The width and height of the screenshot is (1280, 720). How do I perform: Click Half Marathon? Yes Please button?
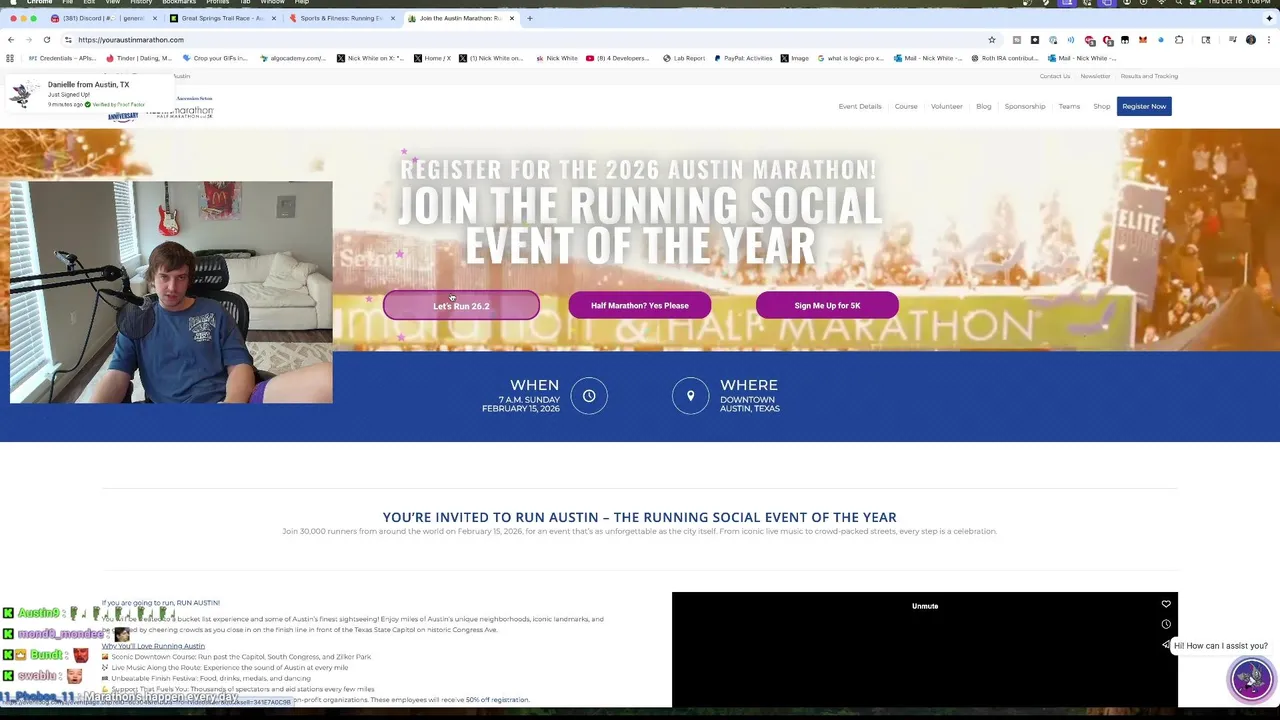coord(640,305)
